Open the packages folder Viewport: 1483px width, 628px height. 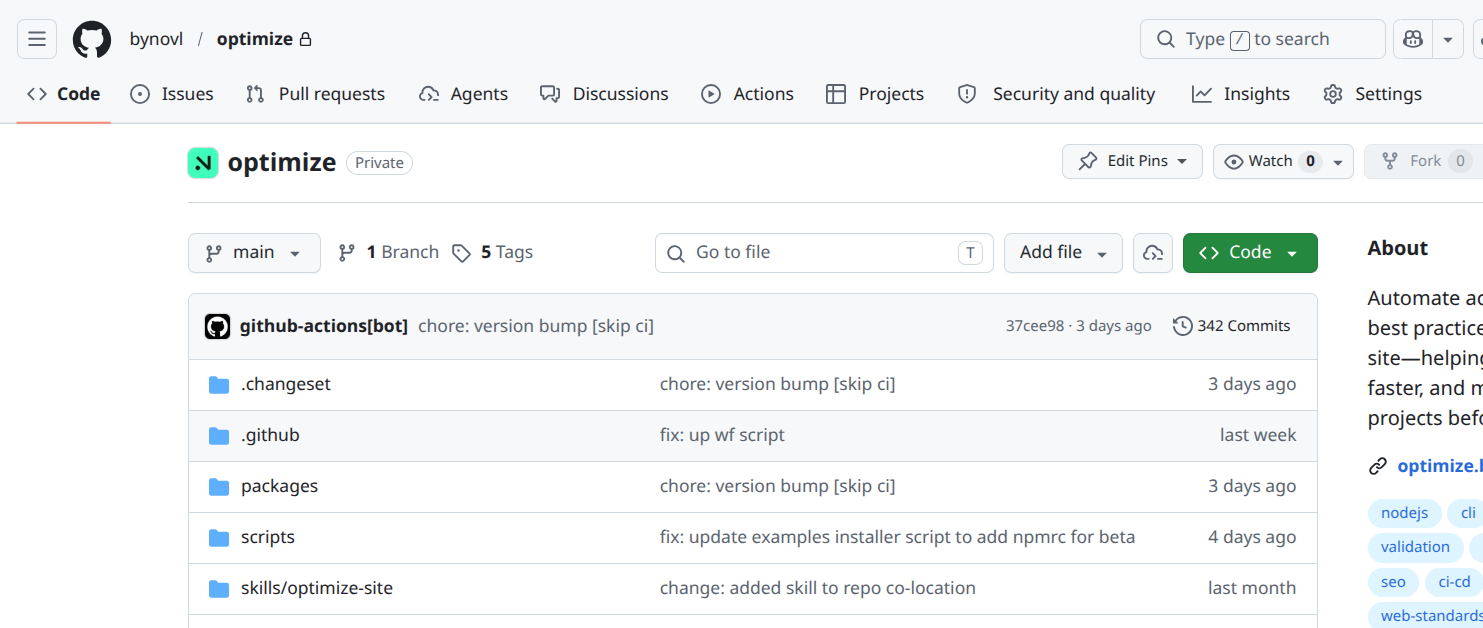(279, 486)
